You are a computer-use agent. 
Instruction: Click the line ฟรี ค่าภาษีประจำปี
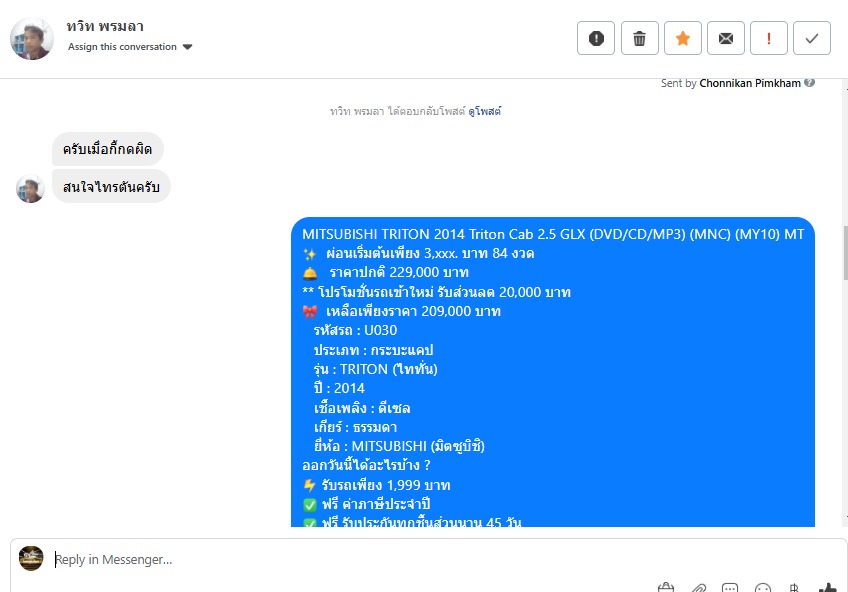[x=367, y=504]
